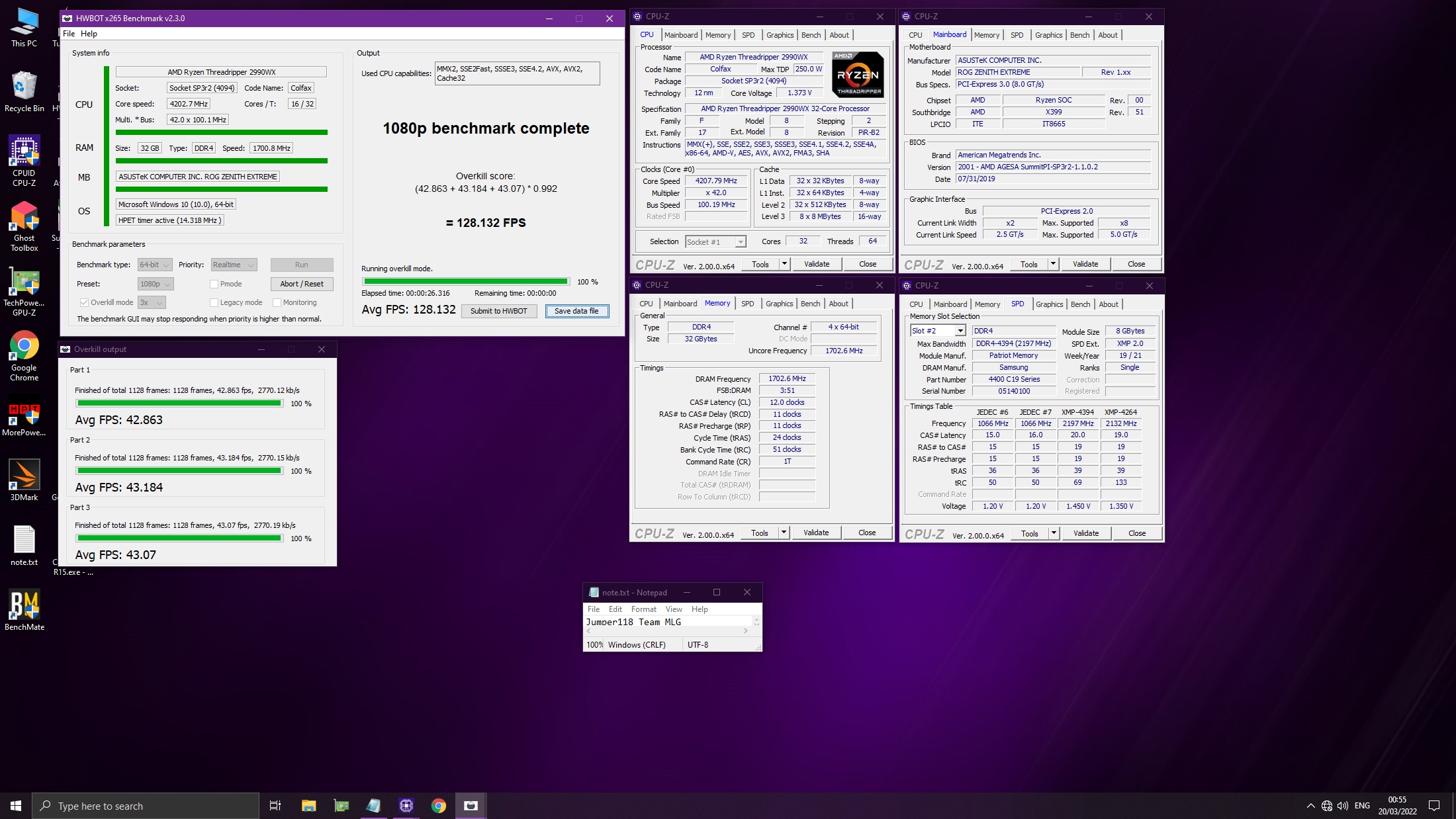
Task: Click Part 1 progress bar in Overkill output
Action: coord(179,403)
